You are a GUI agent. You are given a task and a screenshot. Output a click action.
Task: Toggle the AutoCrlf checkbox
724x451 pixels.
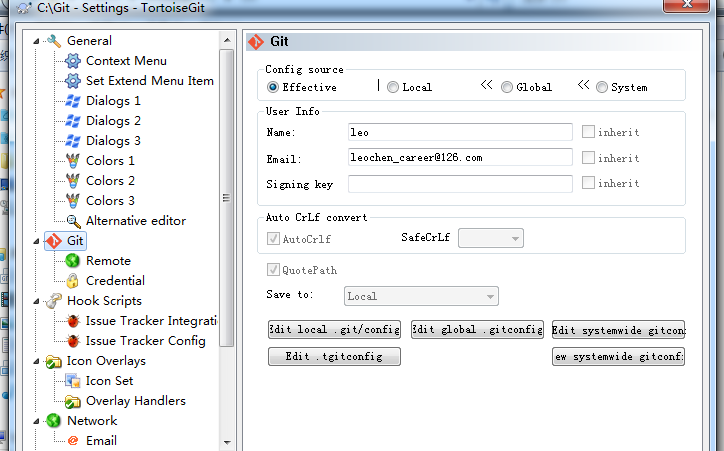(273, 238)
